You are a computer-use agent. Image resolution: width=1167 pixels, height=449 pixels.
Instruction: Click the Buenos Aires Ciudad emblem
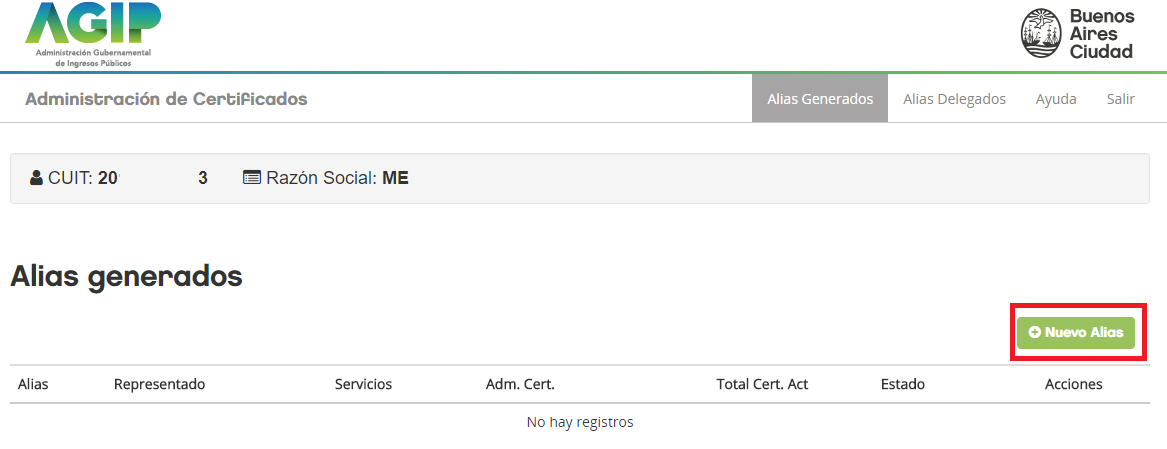pos(1041,33)
